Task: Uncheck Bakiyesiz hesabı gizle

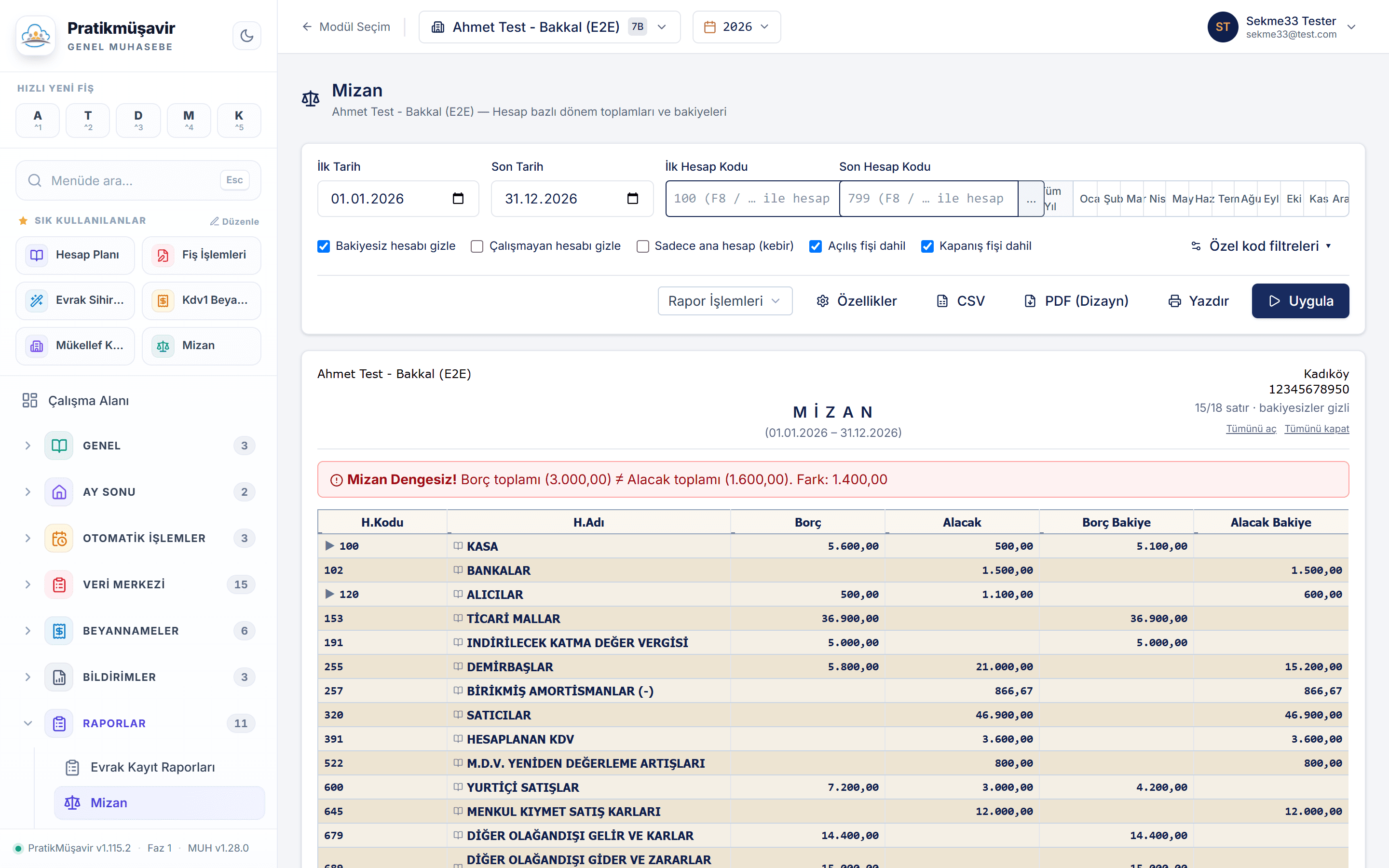Action: (x=324, y=246)
